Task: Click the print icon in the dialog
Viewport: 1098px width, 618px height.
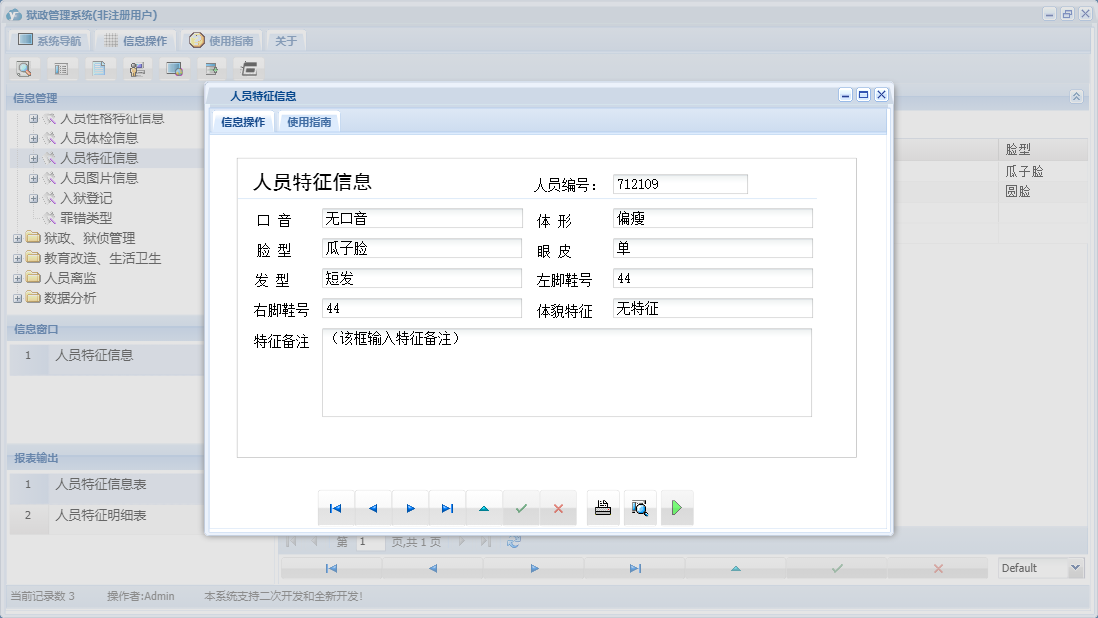Action: (x=602, y=507)
